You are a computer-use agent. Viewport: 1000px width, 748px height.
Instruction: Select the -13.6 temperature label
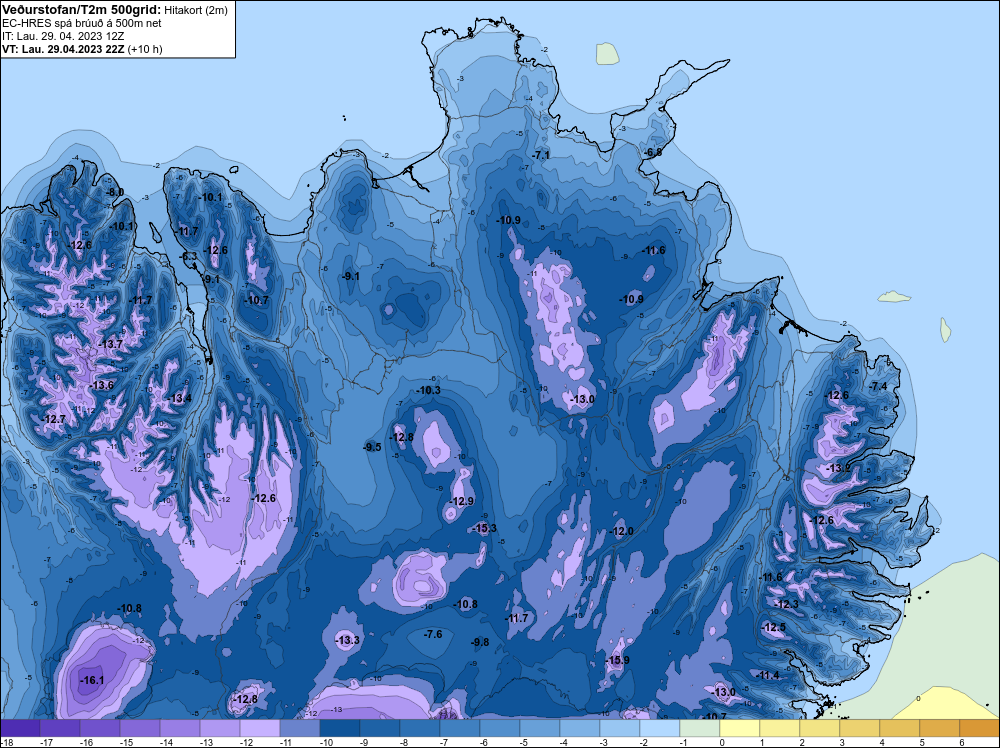(102, 385)
